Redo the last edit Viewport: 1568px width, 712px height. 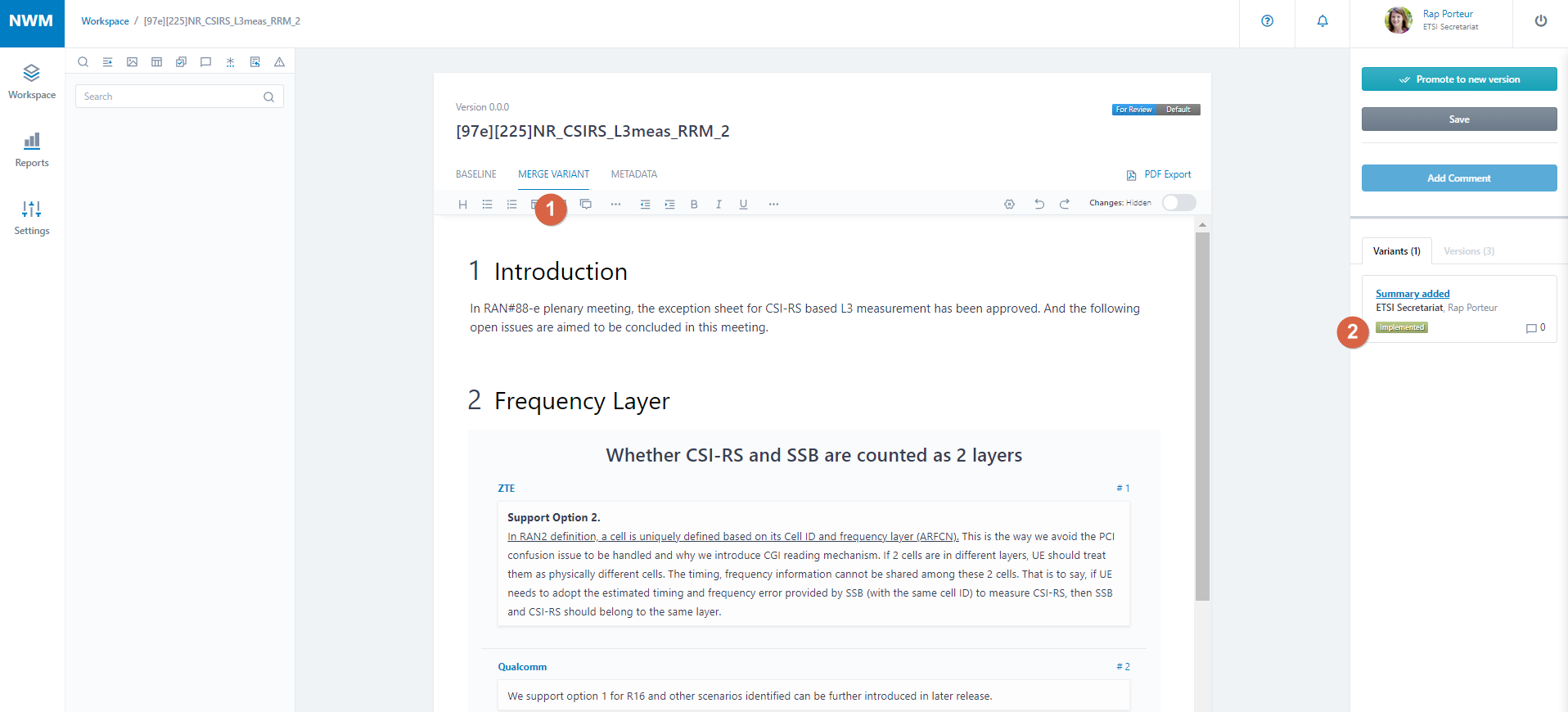(1065, 205)
